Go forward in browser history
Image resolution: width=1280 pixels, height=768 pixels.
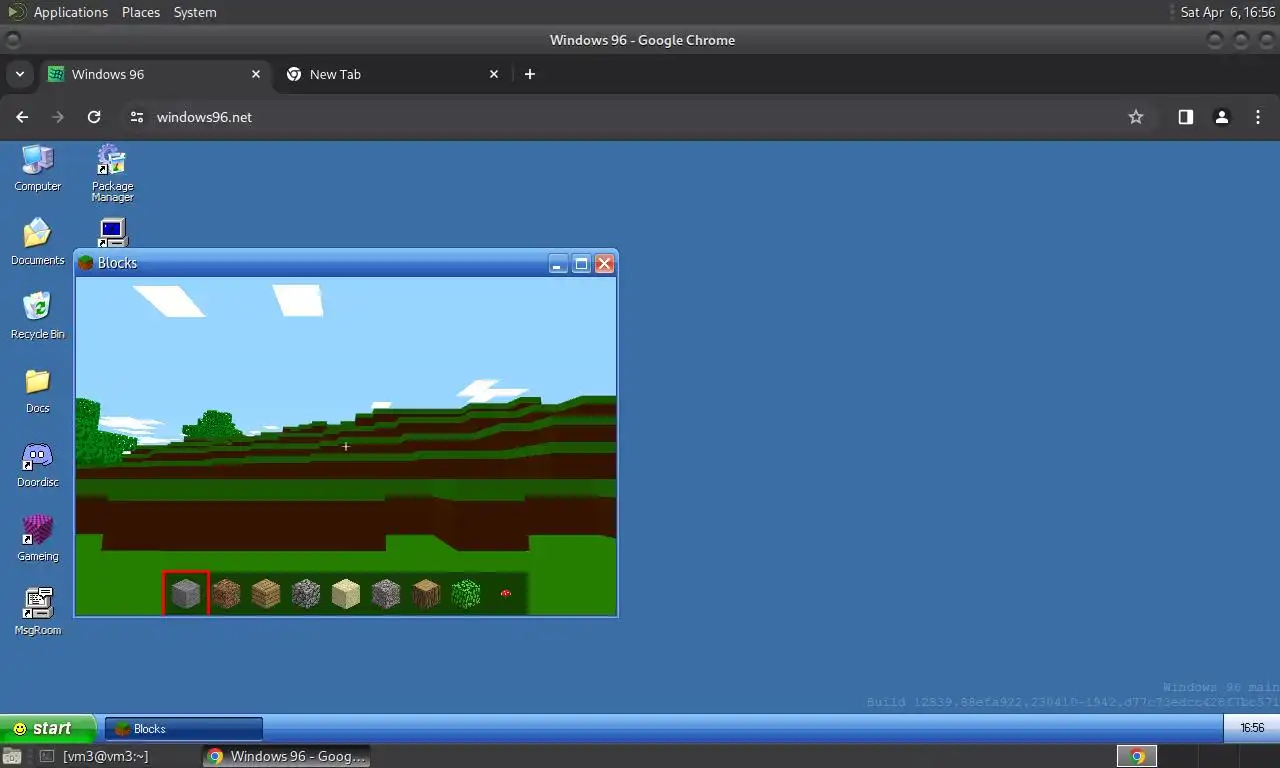click(58, 117)
